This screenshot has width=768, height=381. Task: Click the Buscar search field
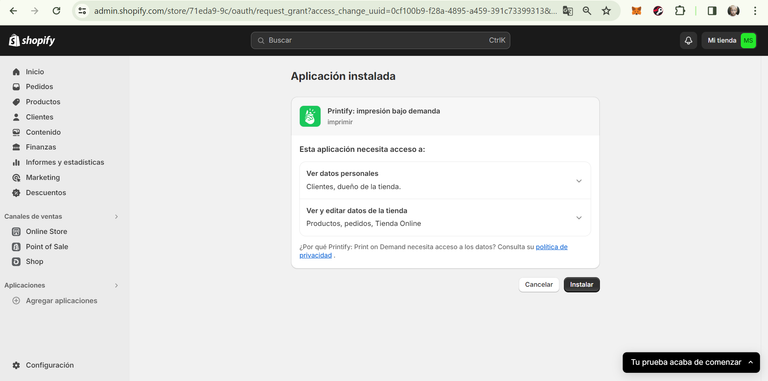click(x=381, y=41)
